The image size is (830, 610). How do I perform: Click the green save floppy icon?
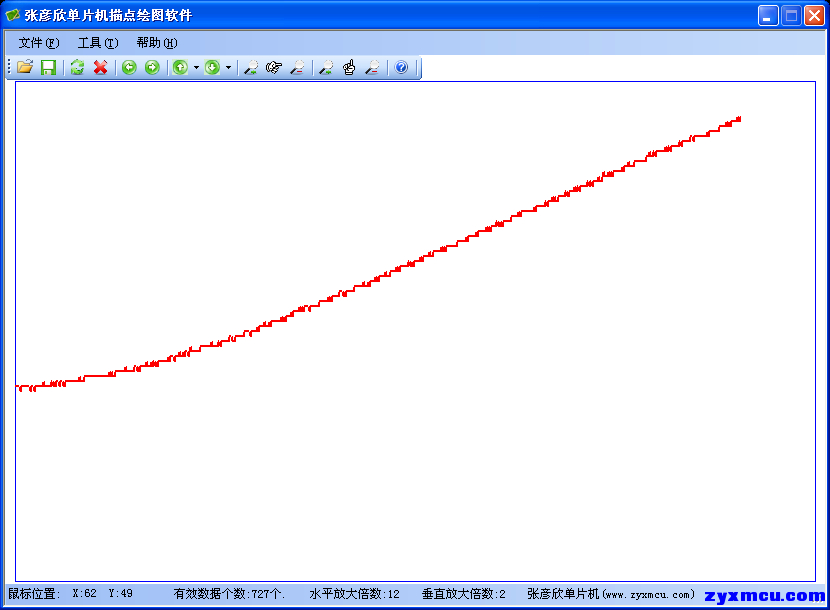(48, 67)
